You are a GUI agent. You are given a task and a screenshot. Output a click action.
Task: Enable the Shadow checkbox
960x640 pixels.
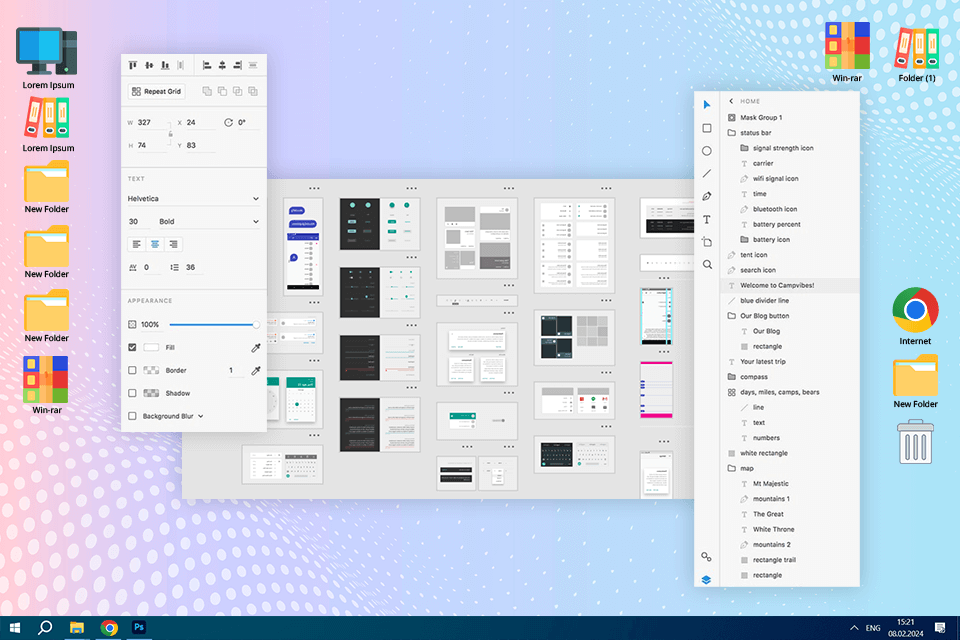(132, 393)
